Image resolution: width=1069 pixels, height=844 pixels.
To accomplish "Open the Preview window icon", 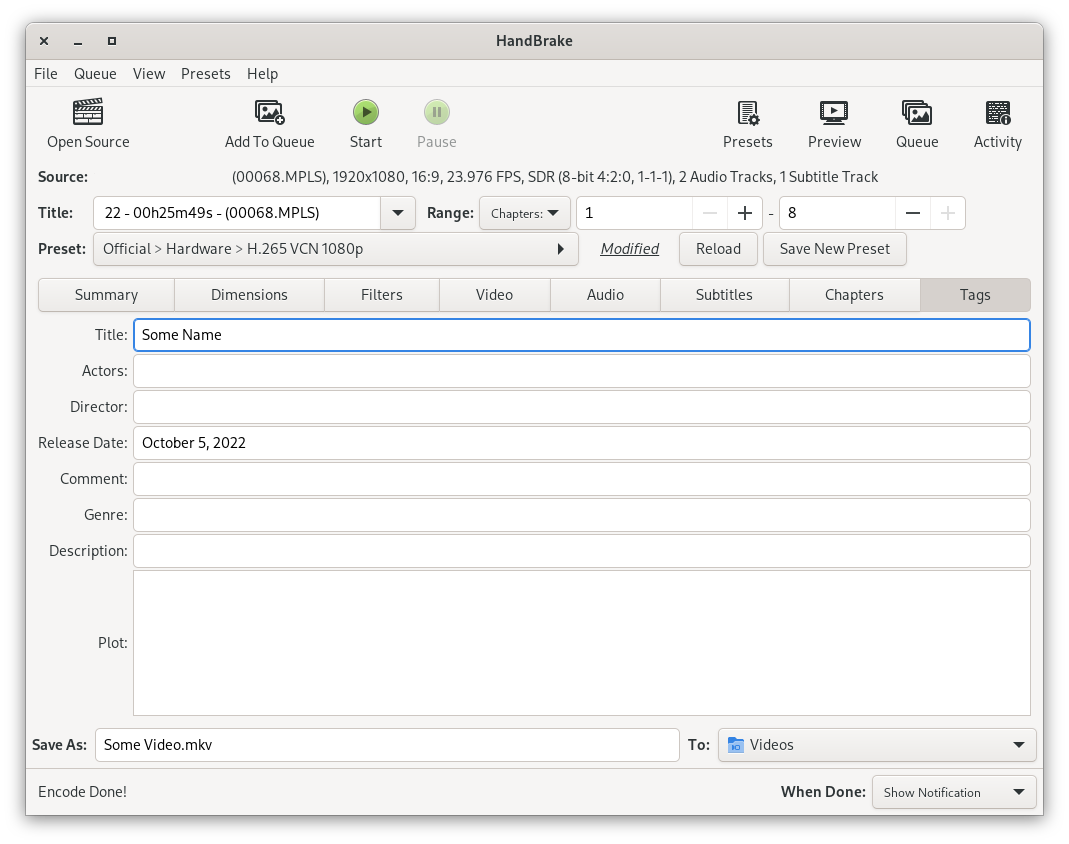I will coord(834,112).
